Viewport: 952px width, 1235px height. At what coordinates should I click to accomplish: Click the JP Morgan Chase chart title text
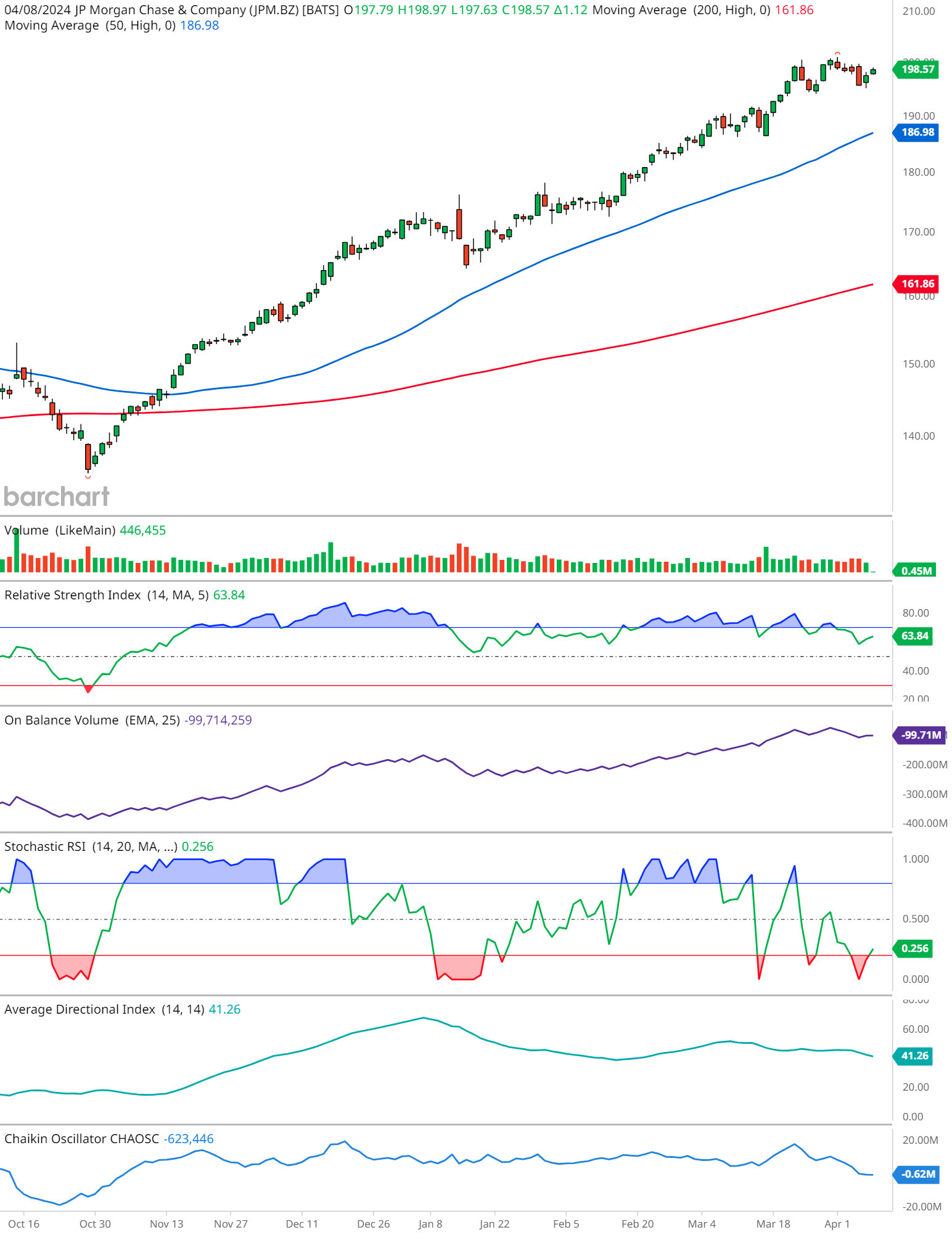pos(207,10)
